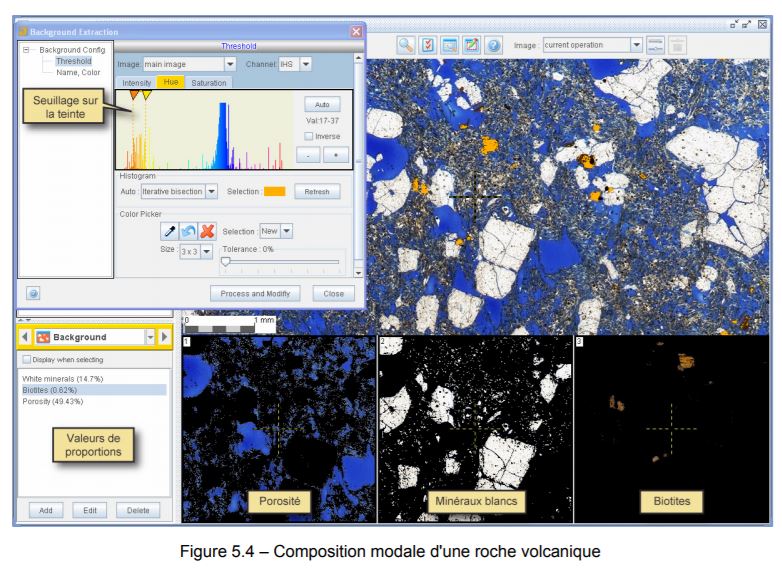Switch to the Hue tab
The width and height of the screenshot is (782, 578).
(x=171, y=82)
